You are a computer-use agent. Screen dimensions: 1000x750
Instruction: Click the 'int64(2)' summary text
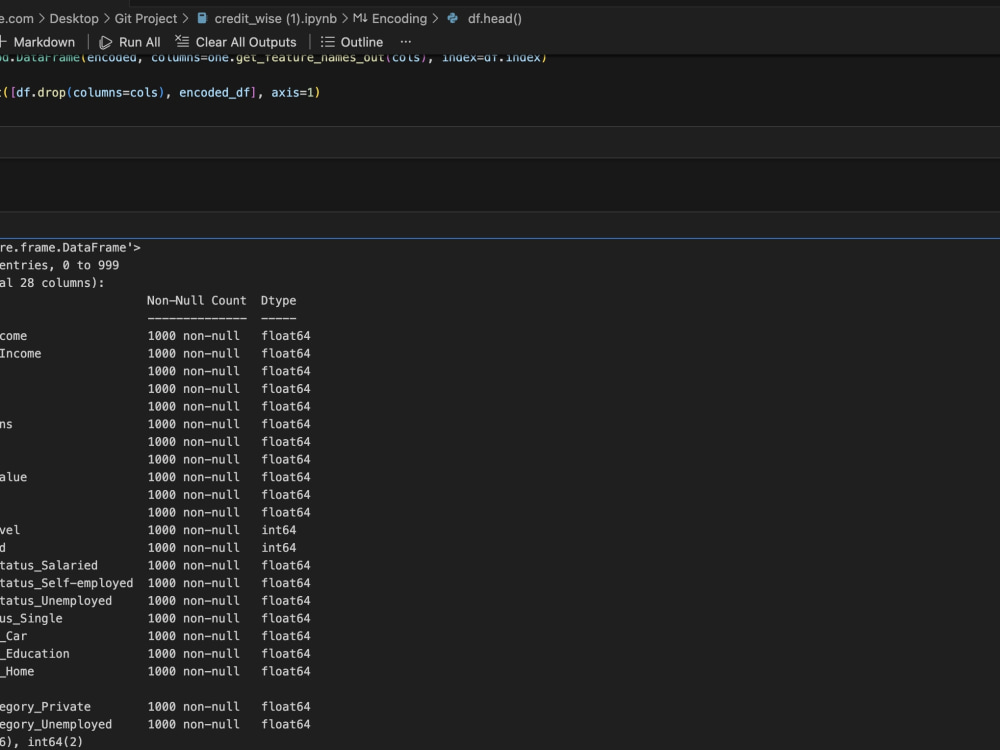[x=55, y=742]
